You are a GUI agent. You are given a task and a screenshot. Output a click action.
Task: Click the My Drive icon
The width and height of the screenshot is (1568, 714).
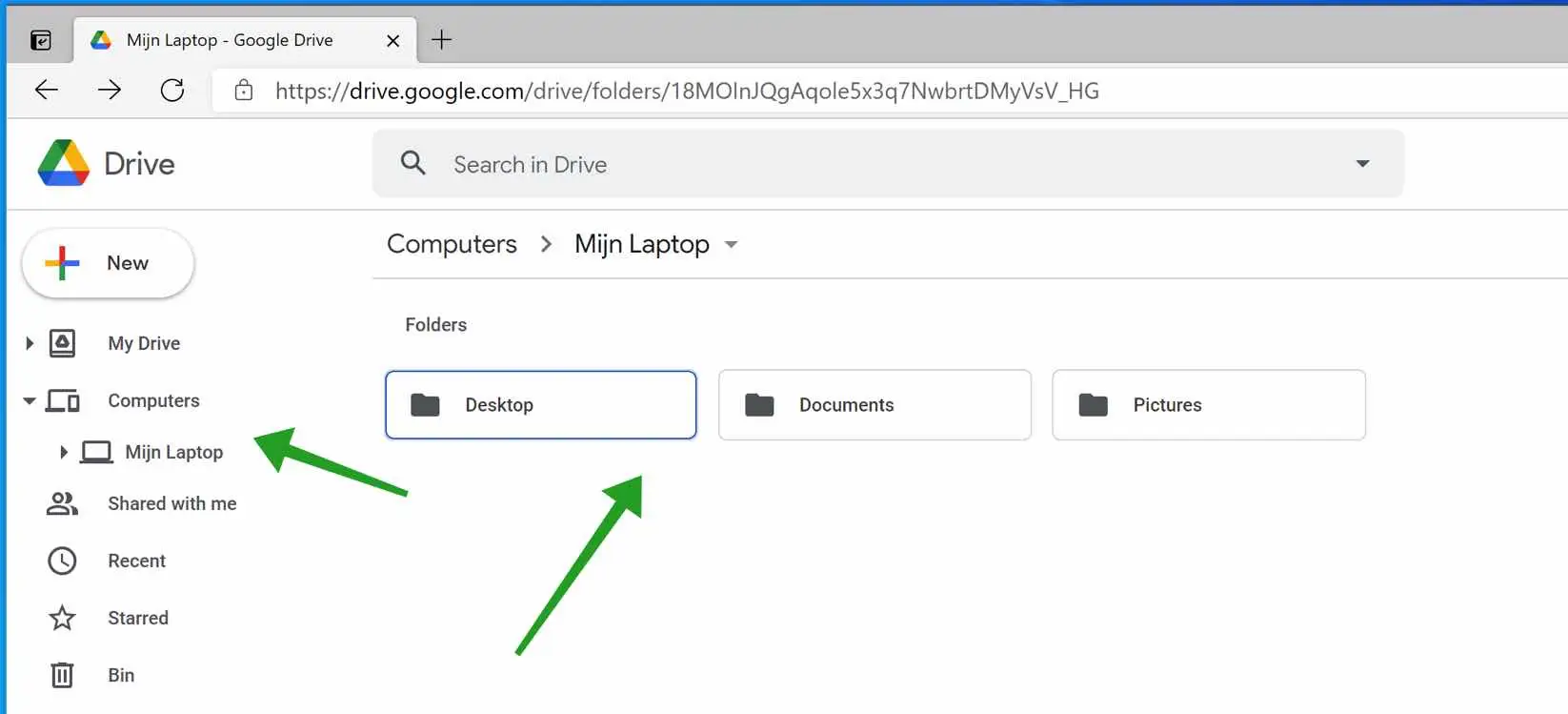coord(62,343)
